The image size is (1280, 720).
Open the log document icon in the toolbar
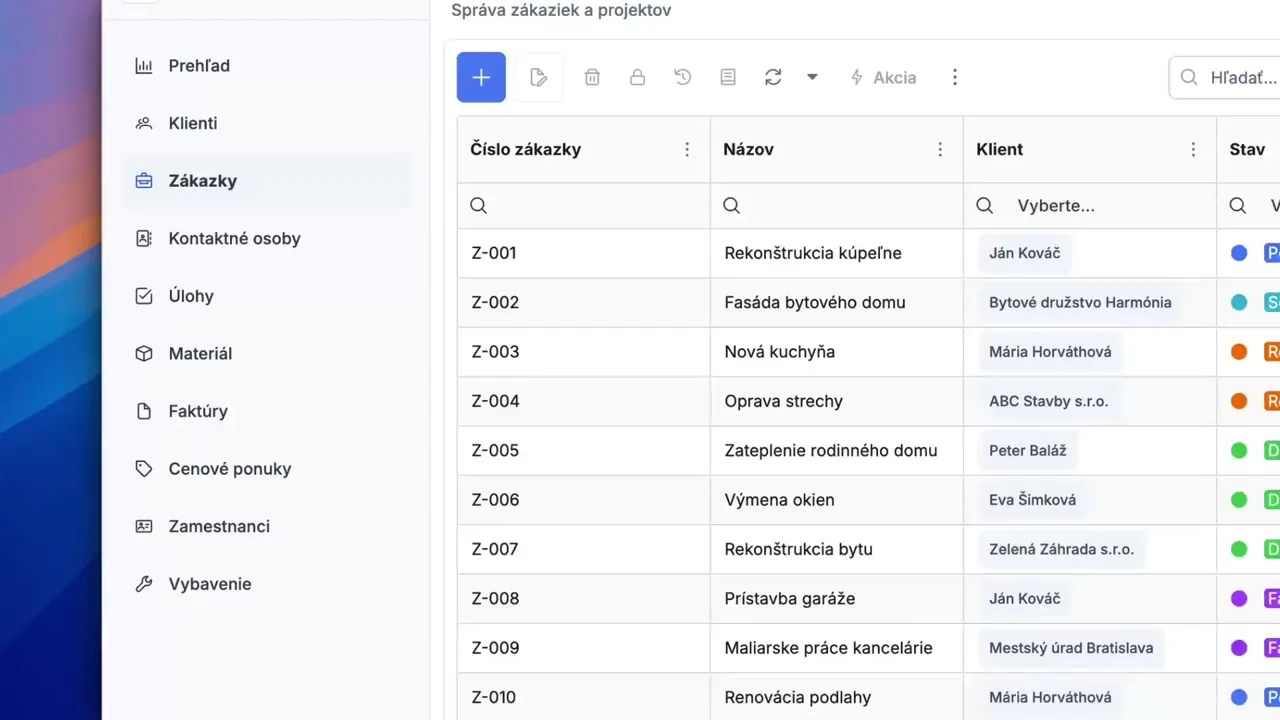coord(727,77)
